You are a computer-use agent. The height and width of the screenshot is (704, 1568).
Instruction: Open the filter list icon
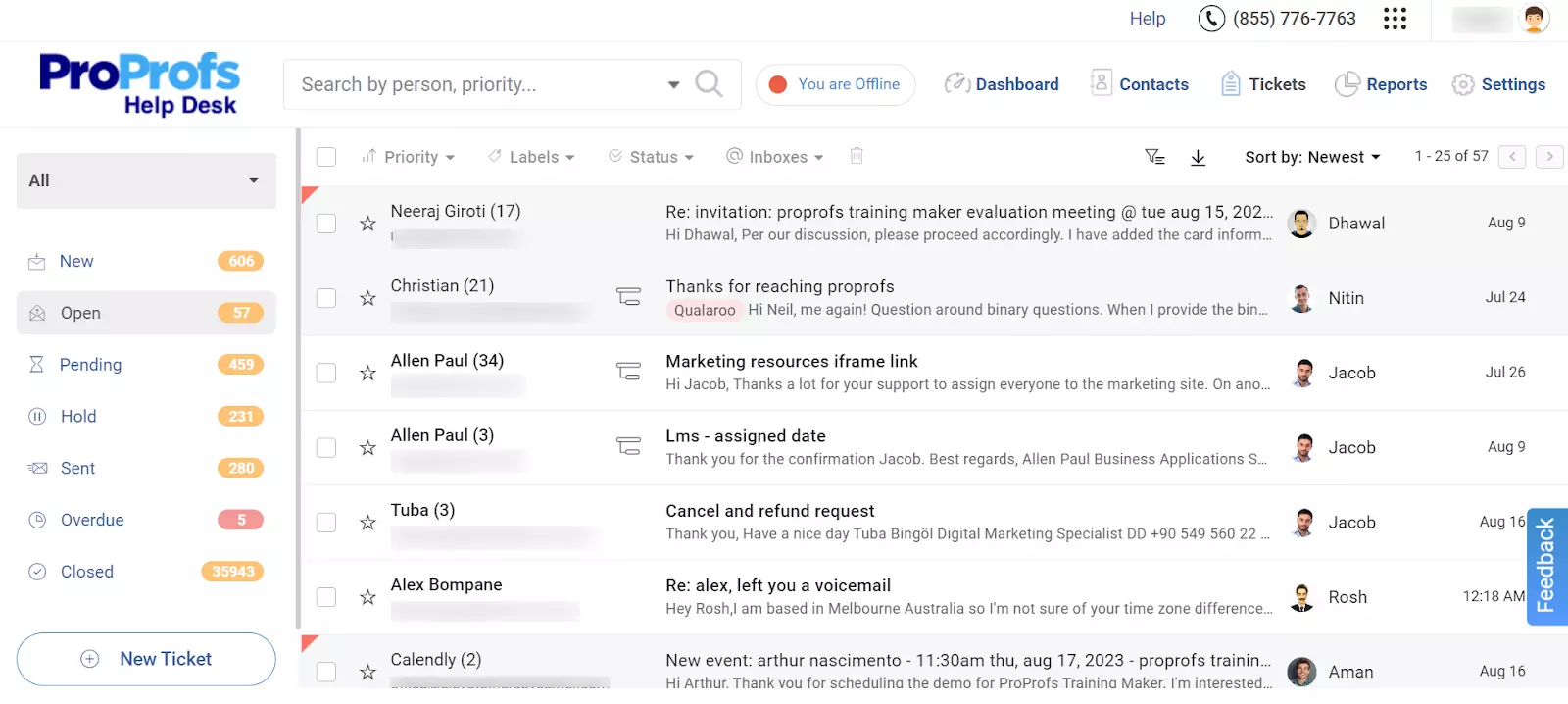[1155, 157]
